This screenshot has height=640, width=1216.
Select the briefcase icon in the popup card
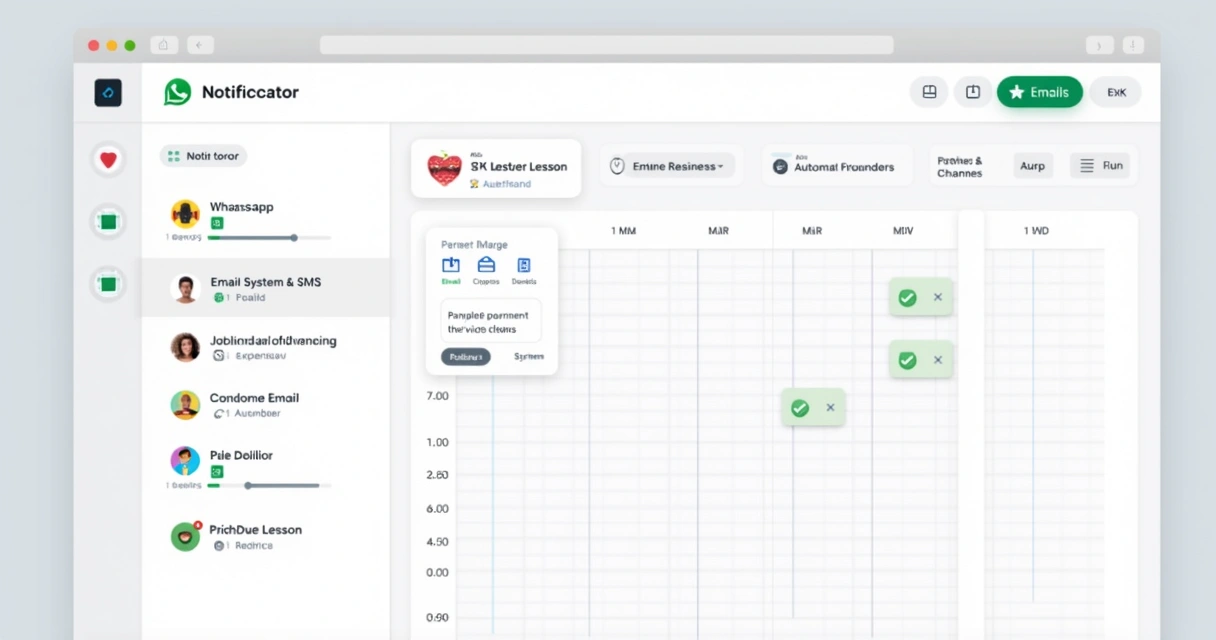[486, 265]
